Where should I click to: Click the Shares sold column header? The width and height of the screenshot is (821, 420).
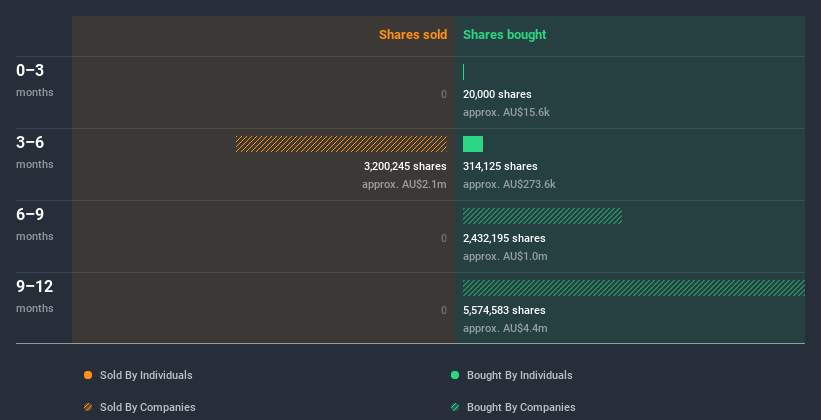click(x=413, y=35)
